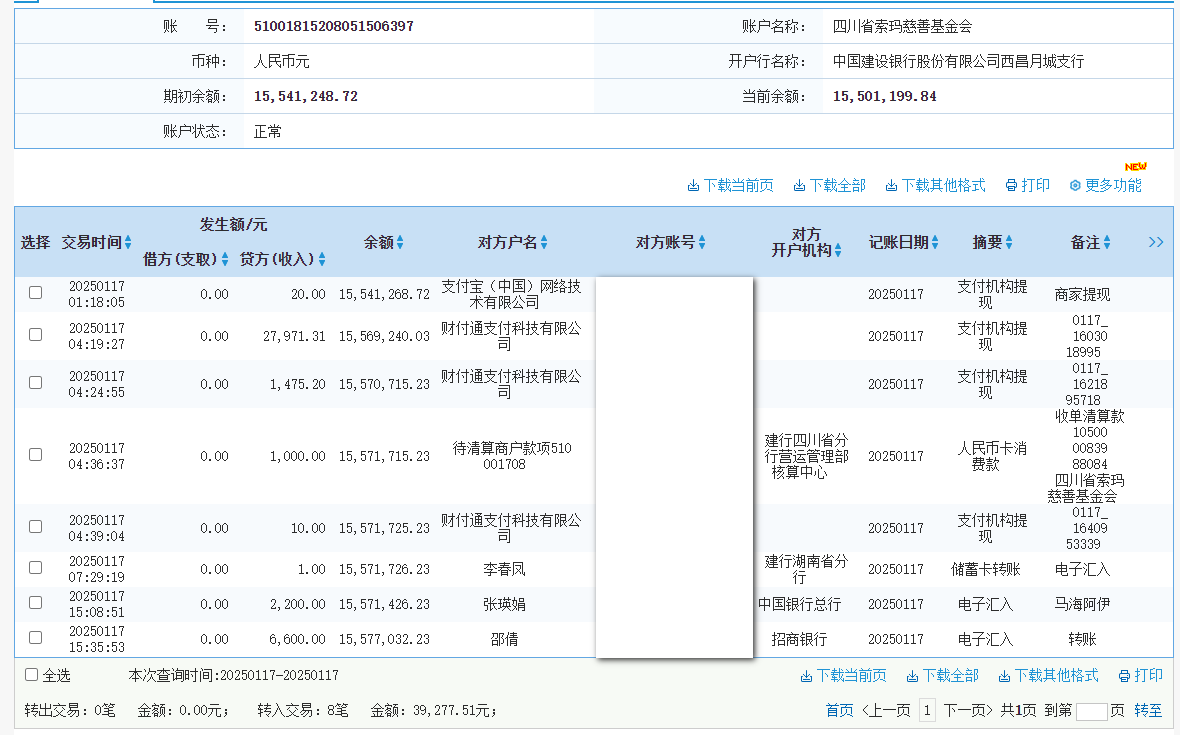Select the 04:36:37 transaction checkbox
The width and height of the screenshot is (1180, 735).
tap(35, 454)
